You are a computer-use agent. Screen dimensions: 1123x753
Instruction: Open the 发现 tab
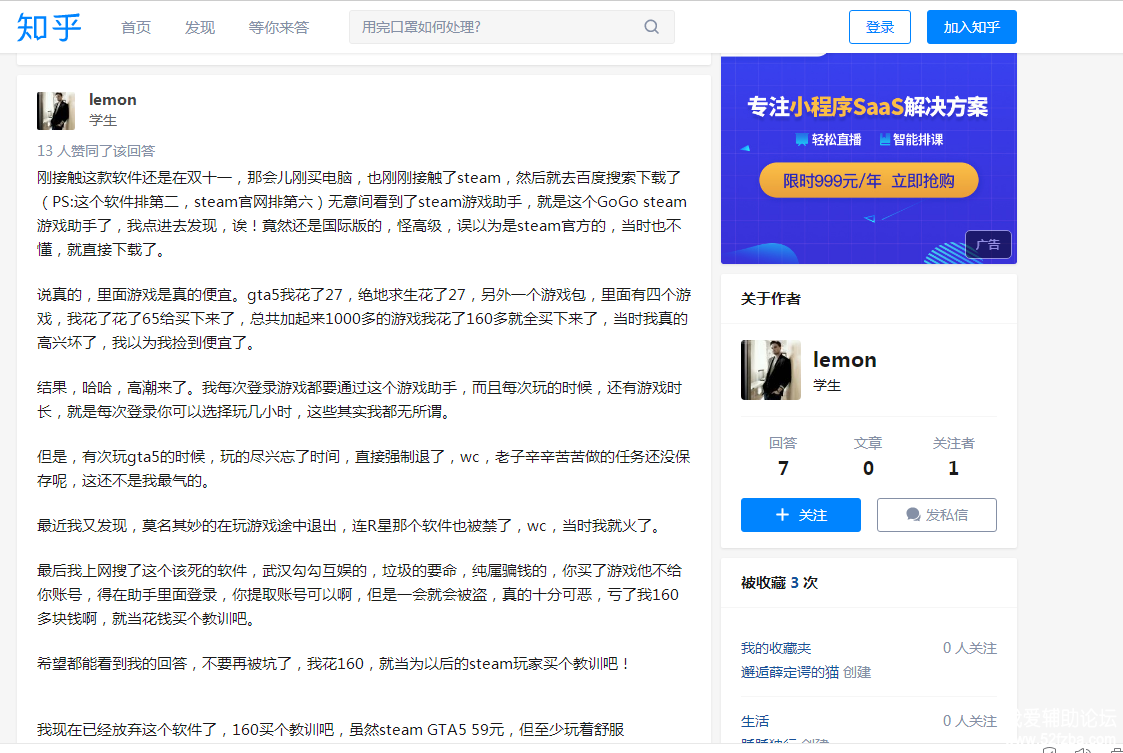click(x=200, y=27)
